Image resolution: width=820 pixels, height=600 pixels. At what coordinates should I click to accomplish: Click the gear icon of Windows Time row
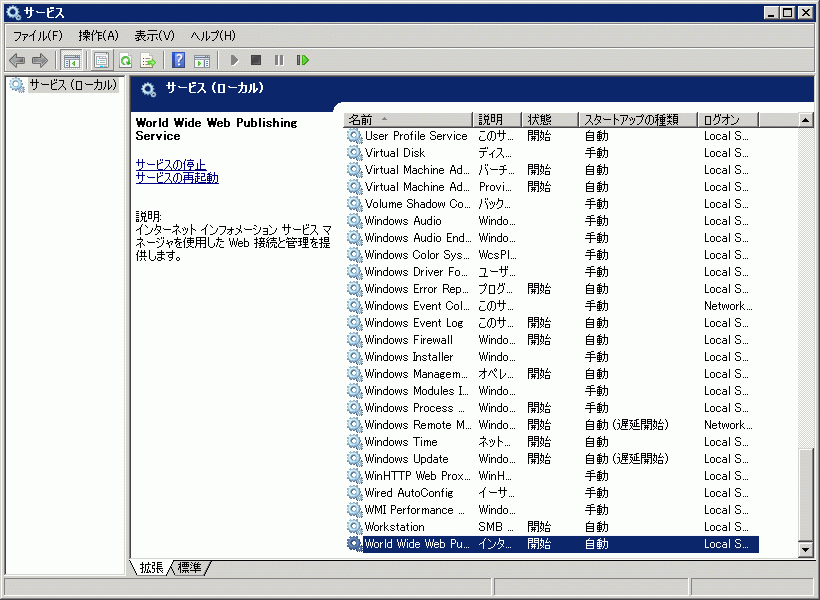pos(355,442)
